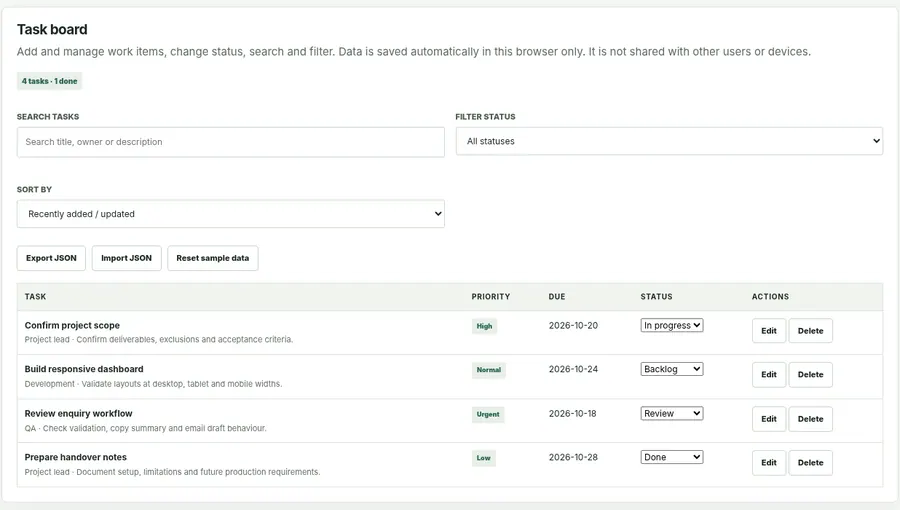Click the due date 2026-10-18
900x510 pixels.
click(x=572, y=413)
